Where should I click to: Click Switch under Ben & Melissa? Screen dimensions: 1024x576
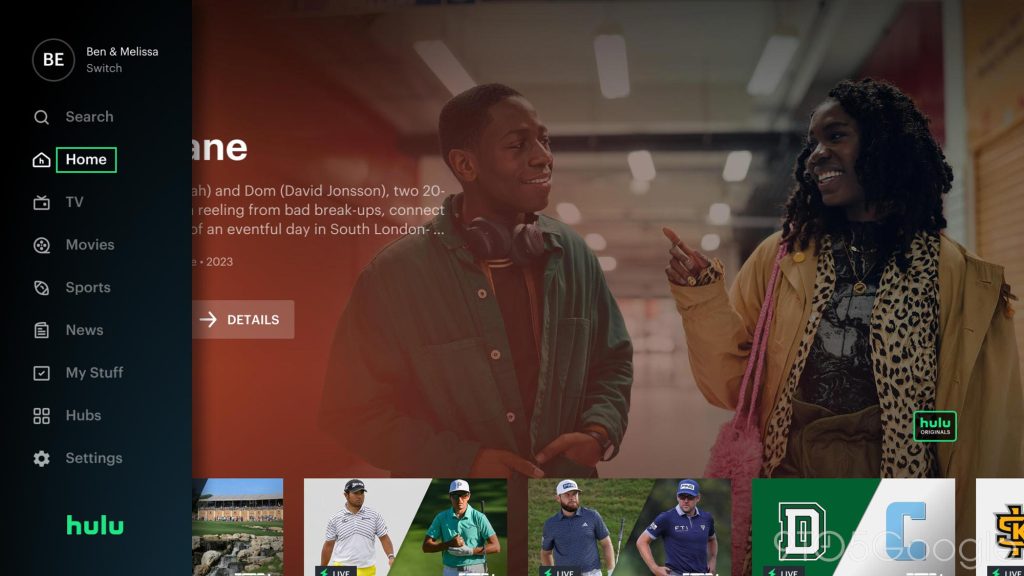(x=104, y=69)
